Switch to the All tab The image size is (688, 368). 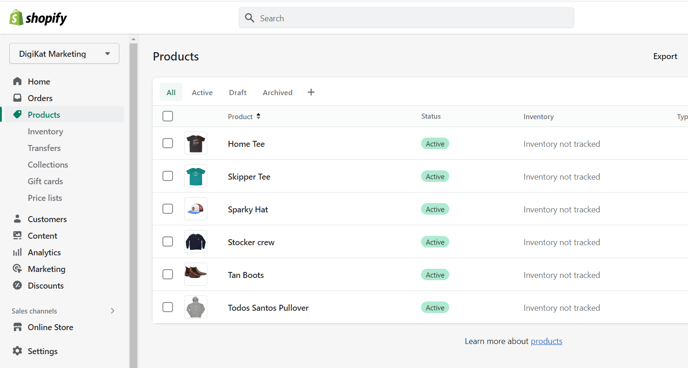tap(171, 93)
